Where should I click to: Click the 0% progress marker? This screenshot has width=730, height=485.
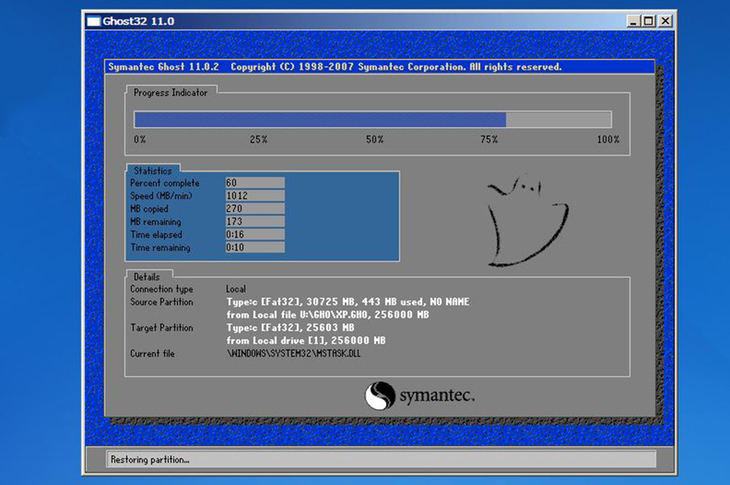140,139
